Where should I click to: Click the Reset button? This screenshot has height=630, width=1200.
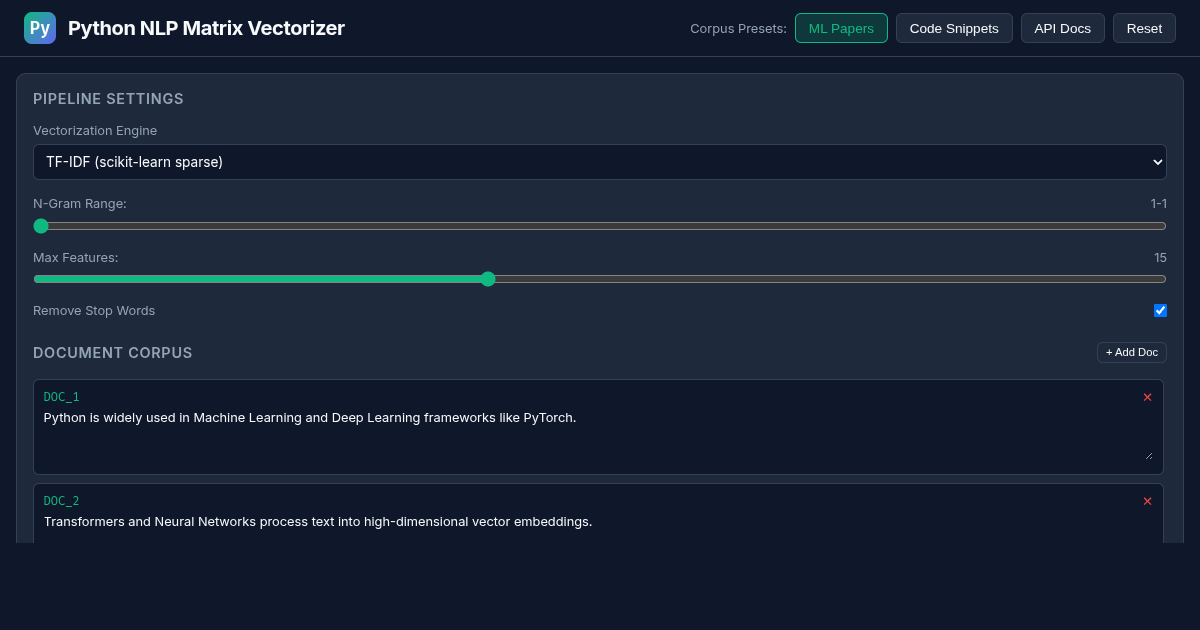pyautogui.click(x=1144, y=28)
